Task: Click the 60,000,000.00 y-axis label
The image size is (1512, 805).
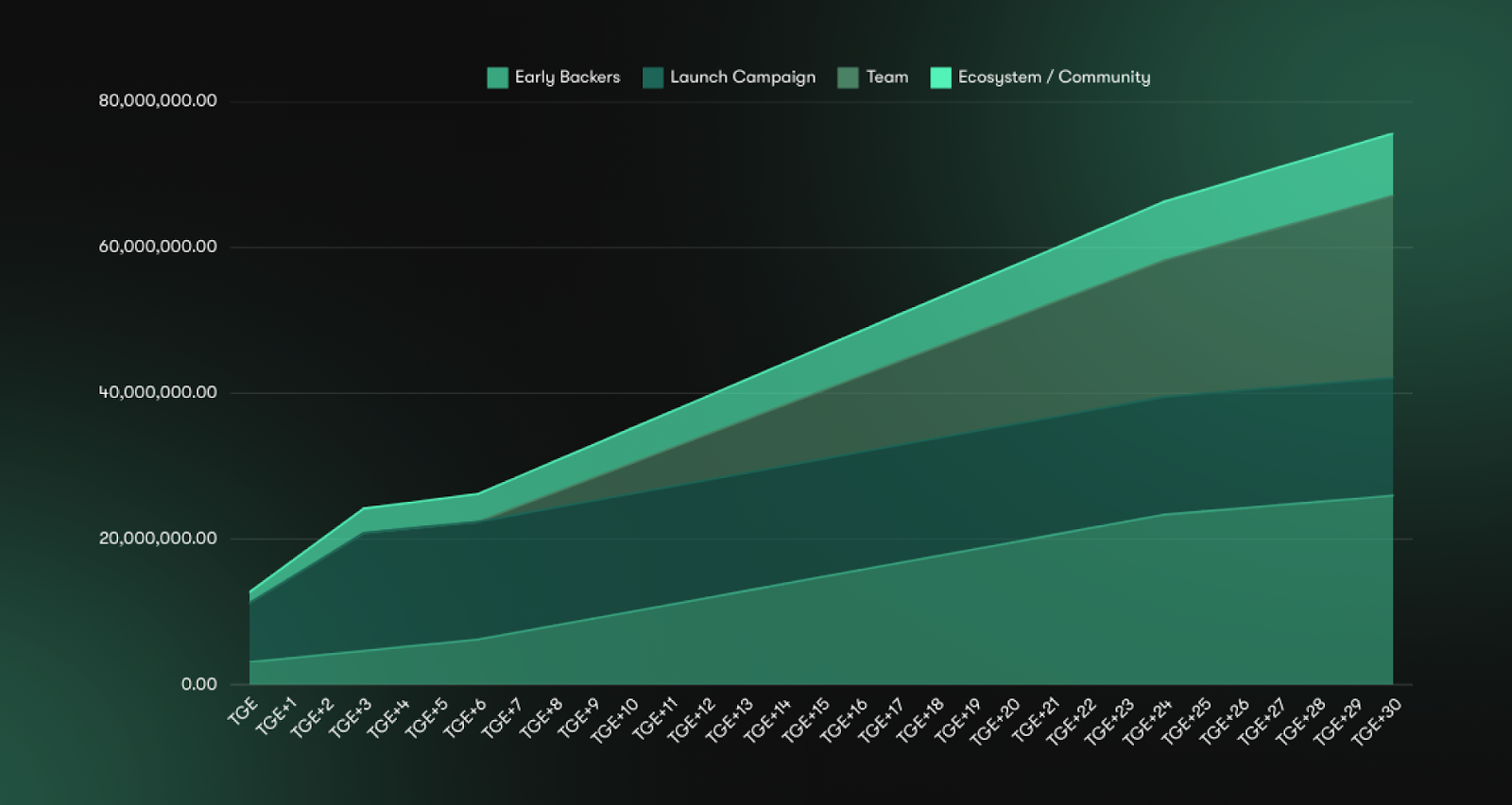Action: (158, 247)
